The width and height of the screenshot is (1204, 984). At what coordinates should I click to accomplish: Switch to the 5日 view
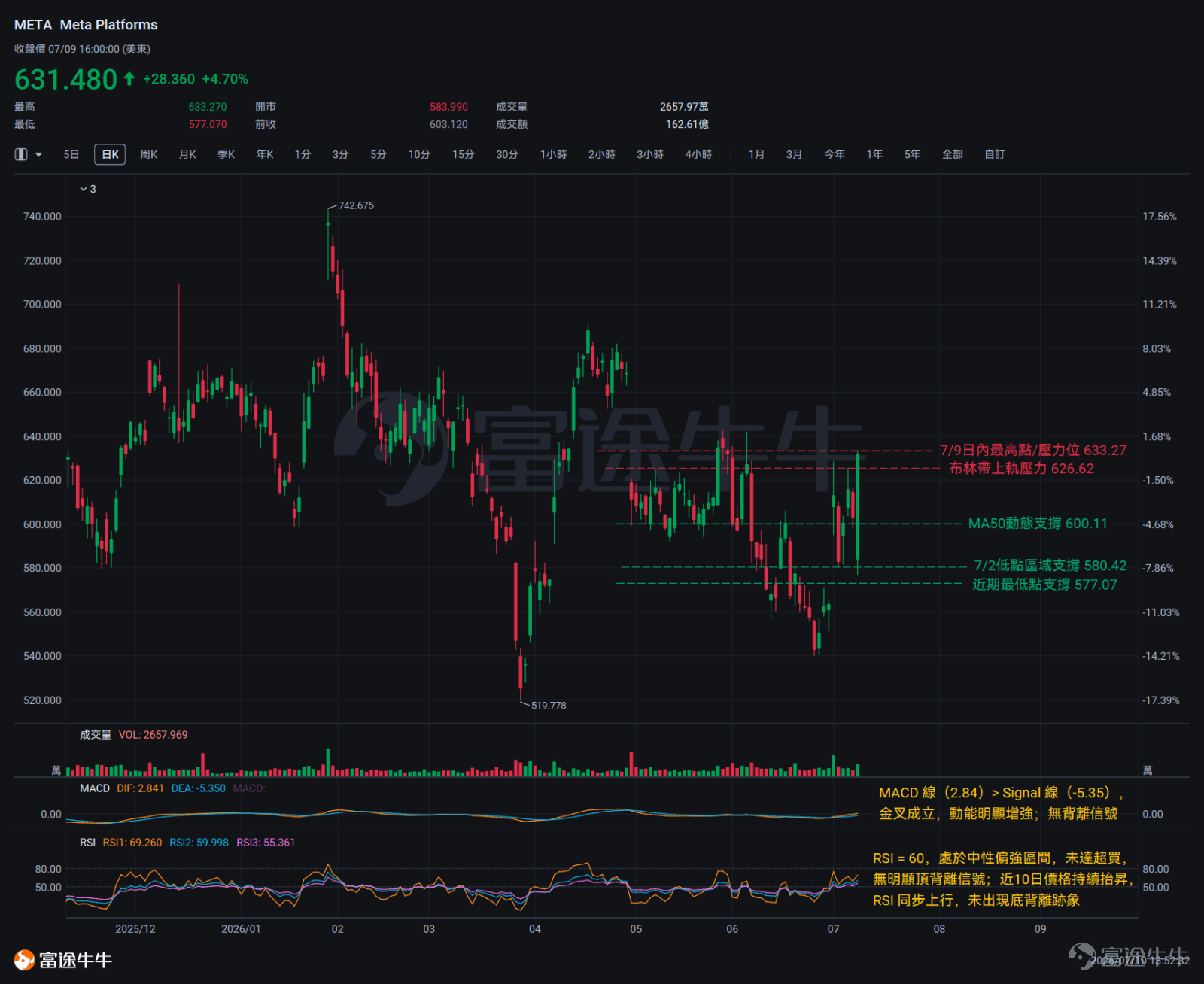(x=71, y=154)
